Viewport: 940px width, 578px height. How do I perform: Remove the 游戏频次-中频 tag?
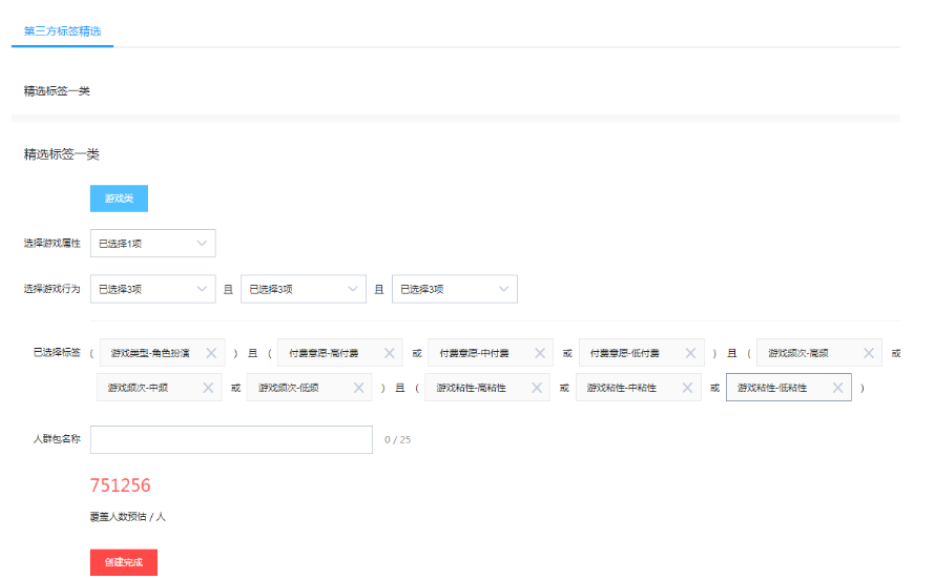[x=208, y=388]
